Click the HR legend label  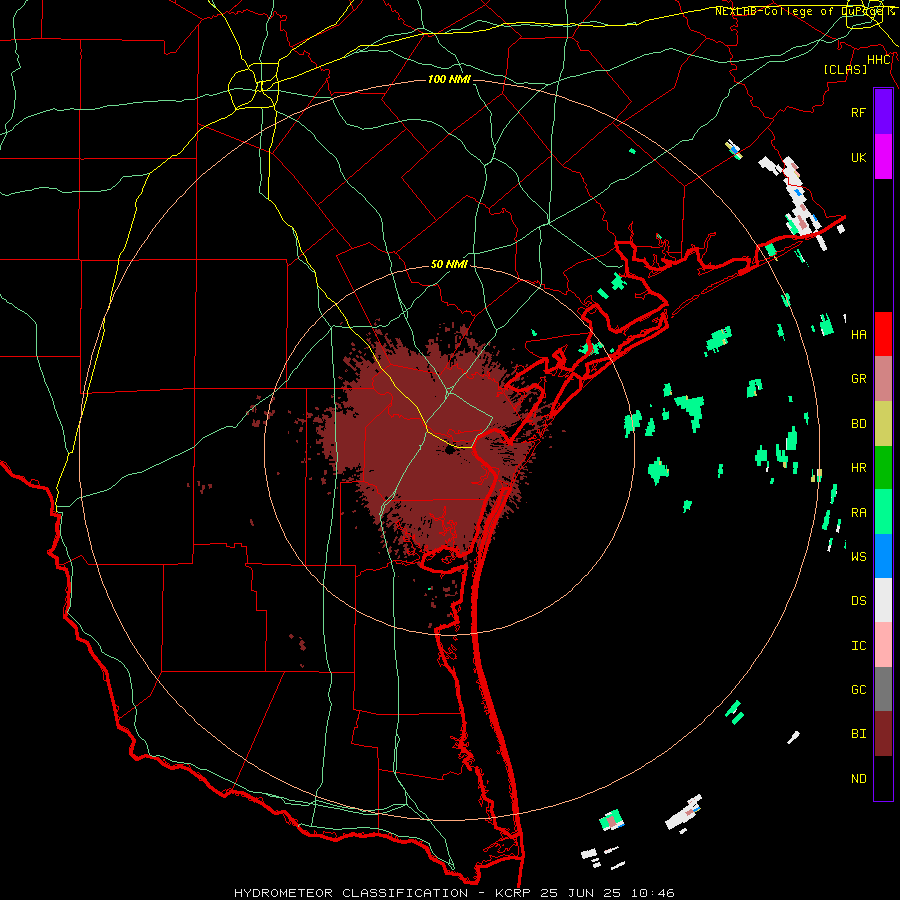click(858, 468)
